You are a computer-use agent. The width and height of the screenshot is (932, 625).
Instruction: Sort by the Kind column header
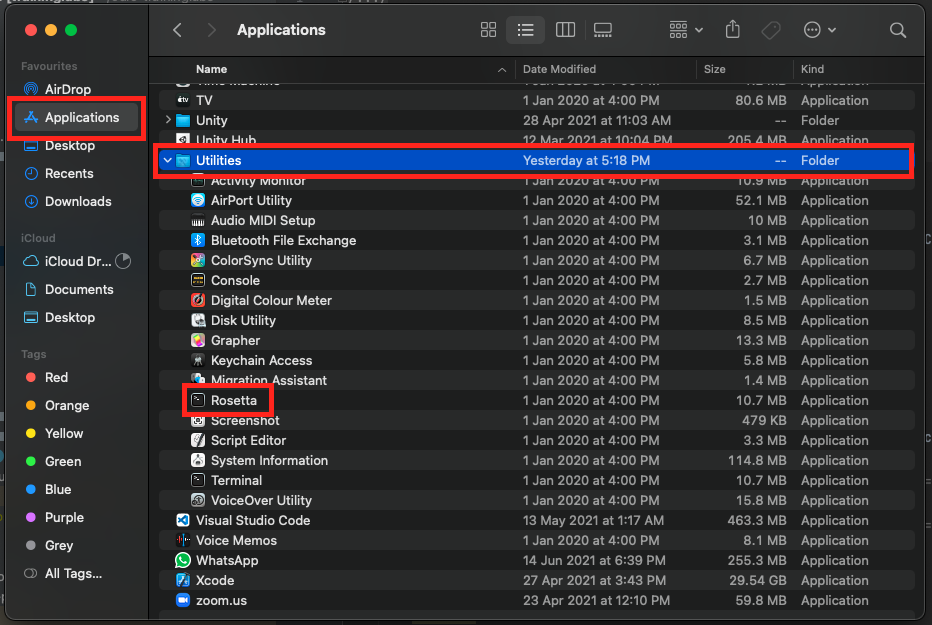(x=812, y=69)
